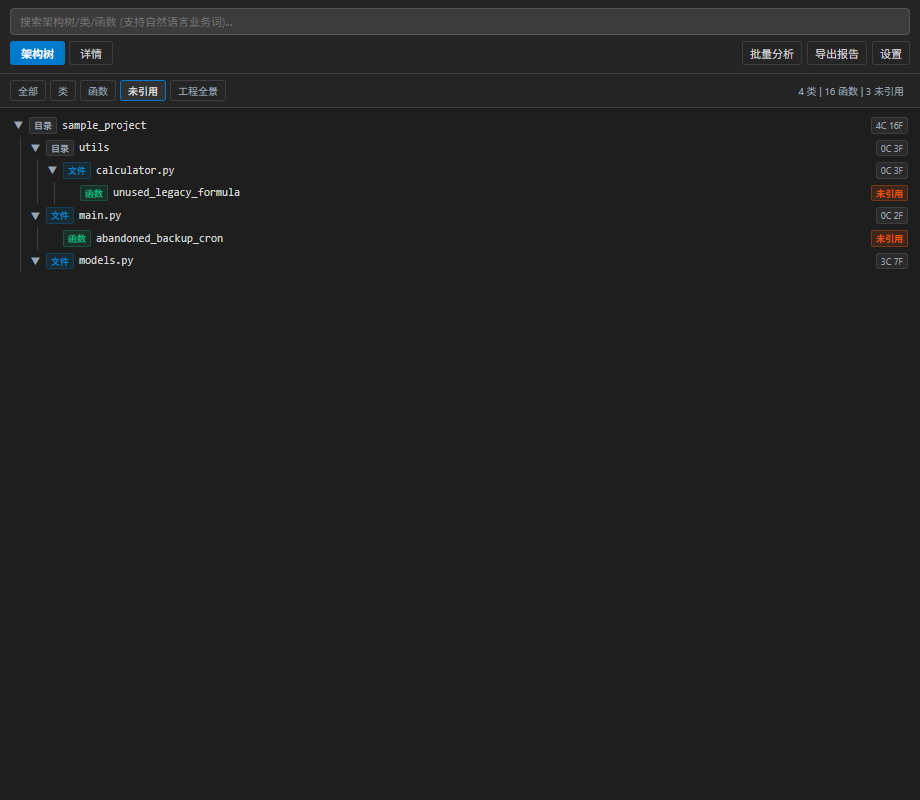Screen dimensions: 920x800
Task: Click the 目录 badge of utils
Action: (60, 148)
